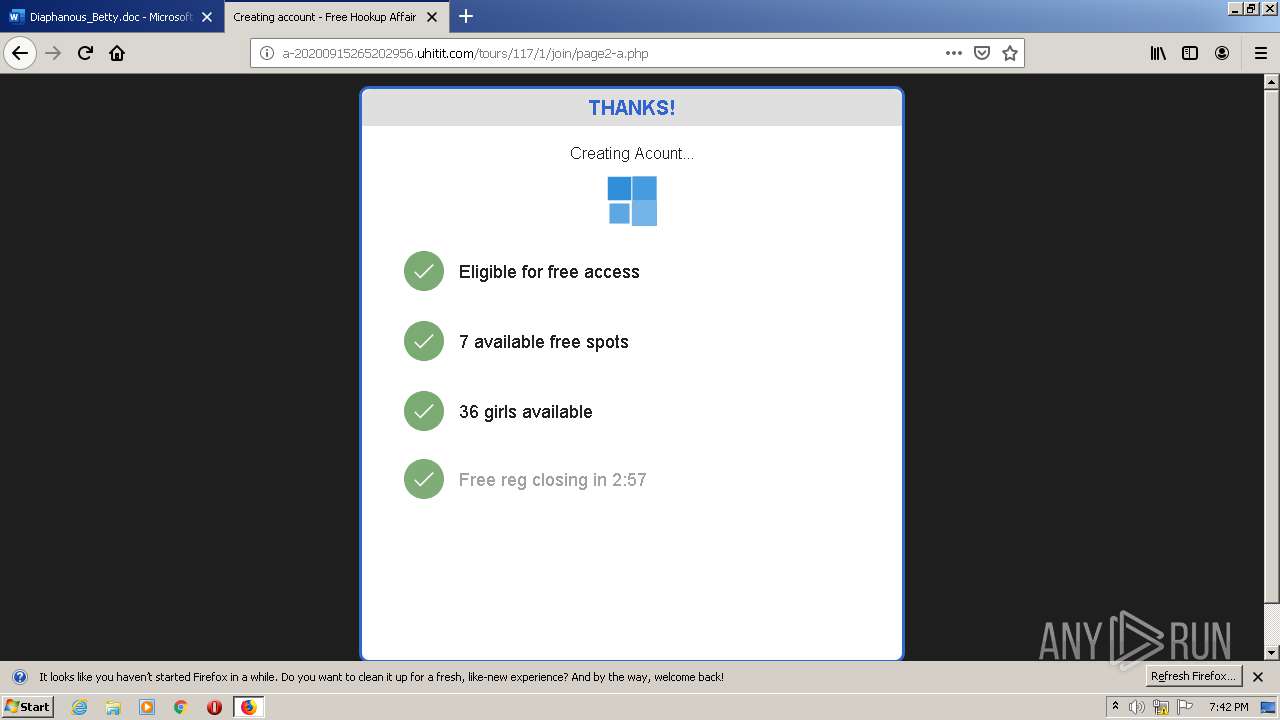Open File Explorer from taskbar

point(113,707)
